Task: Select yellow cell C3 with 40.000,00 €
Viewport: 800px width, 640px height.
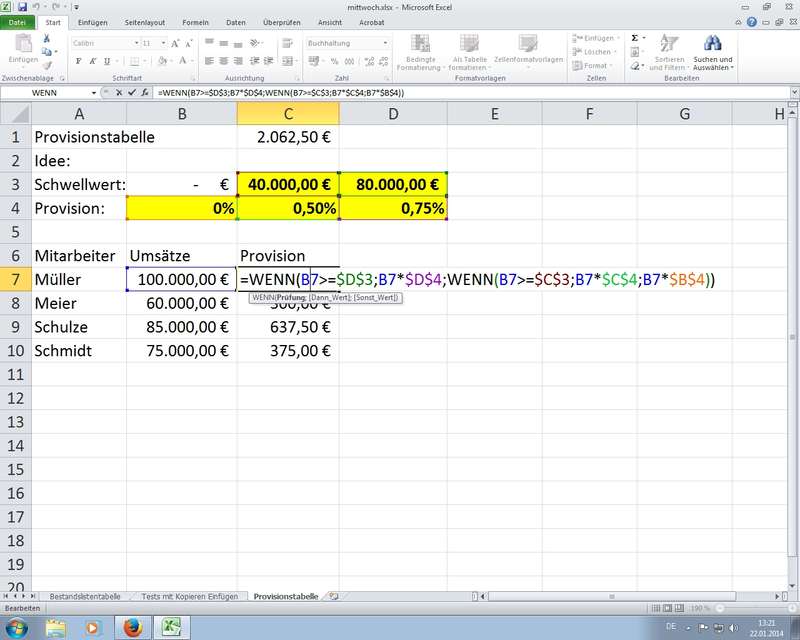Action: pyautogui.click(x=288, y=184)
